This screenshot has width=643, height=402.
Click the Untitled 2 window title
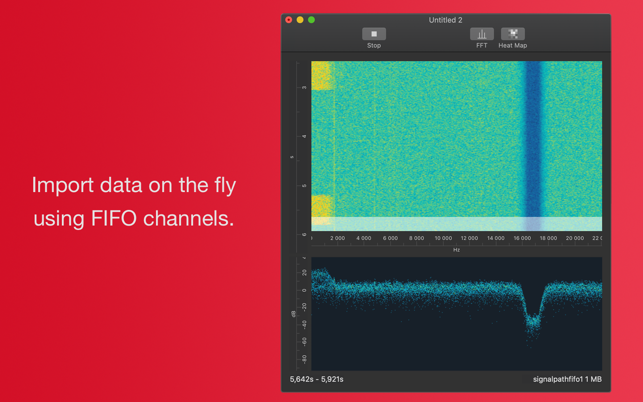pyautogui.click(x=445, y=20)
